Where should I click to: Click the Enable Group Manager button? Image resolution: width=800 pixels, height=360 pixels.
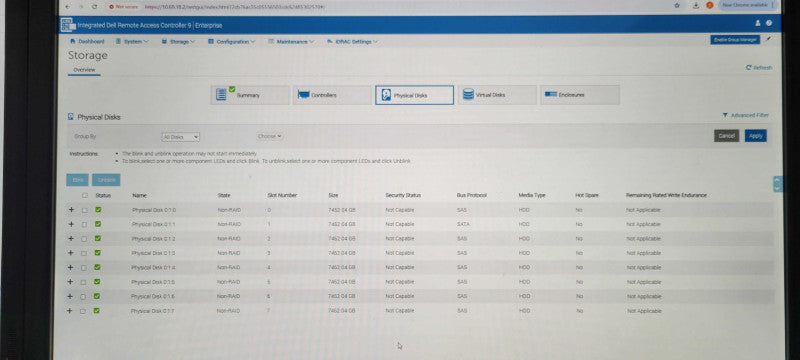coord(735,39)
